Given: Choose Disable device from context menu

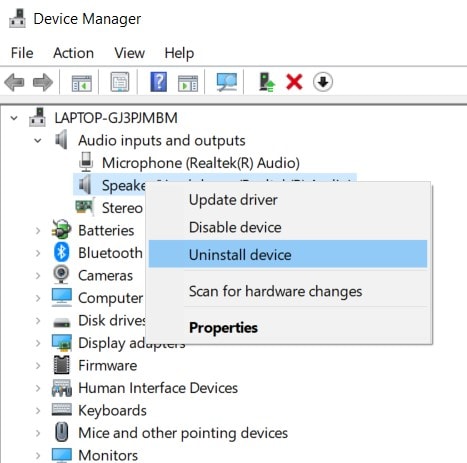Looking at the screenshot, I should [288, 227].
